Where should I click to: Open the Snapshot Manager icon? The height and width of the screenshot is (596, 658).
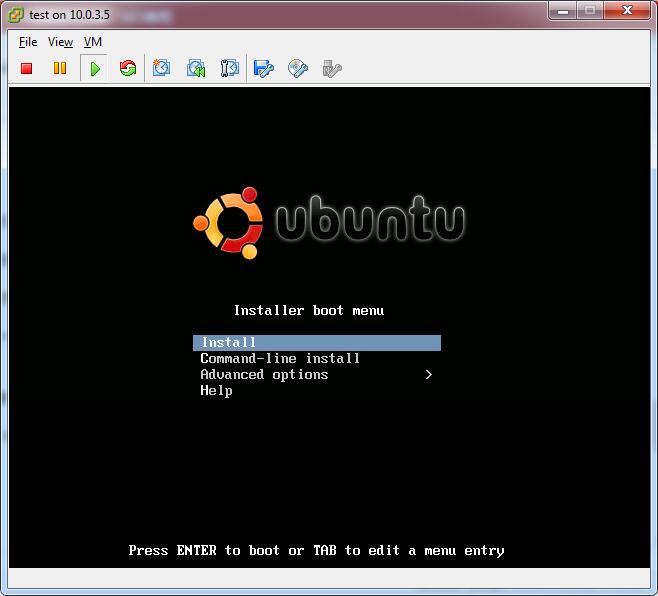pos(230,68)
